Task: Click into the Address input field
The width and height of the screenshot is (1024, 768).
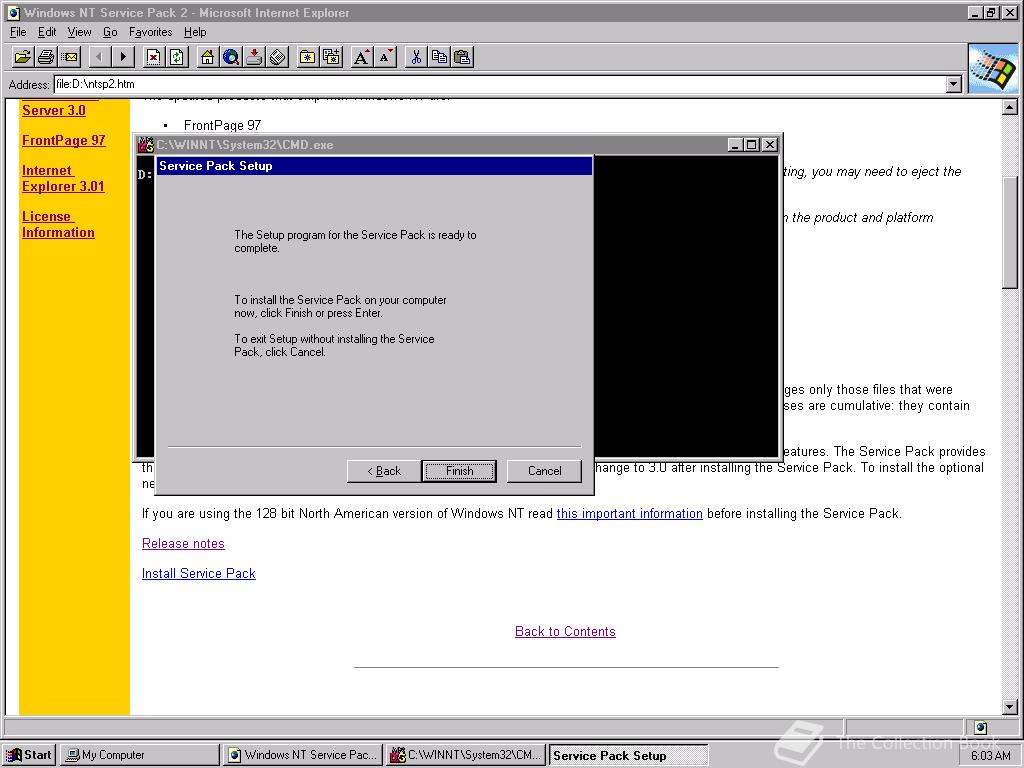Action: click(500, 84)
